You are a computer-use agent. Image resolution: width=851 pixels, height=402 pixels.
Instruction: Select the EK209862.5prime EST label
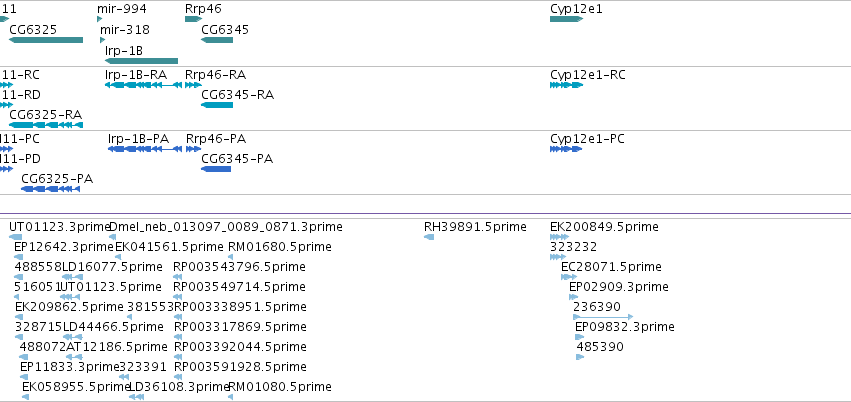pos(69,307)
